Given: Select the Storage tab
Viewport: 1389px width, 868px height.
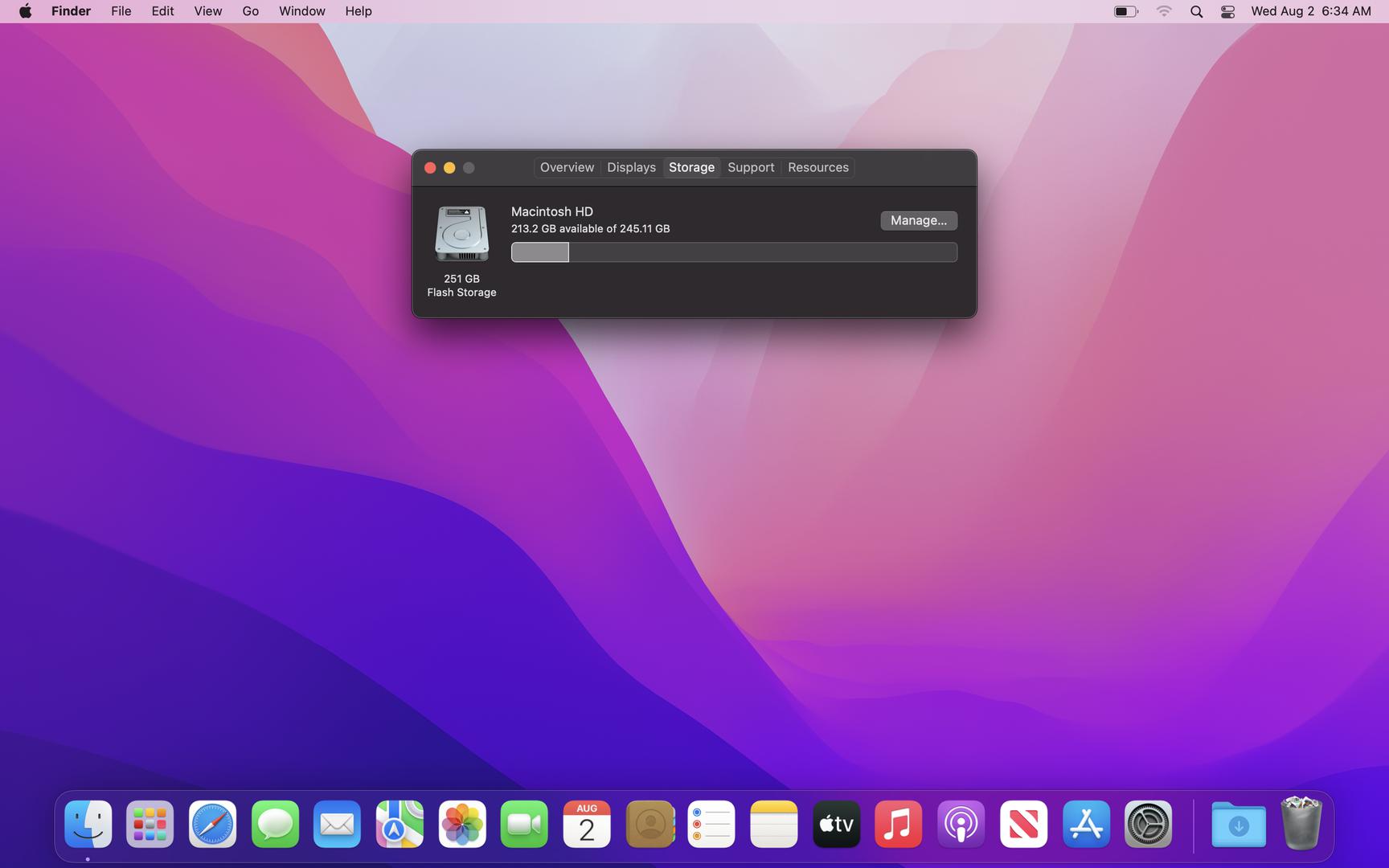Looking at the screenshot, I should (691, 167).
